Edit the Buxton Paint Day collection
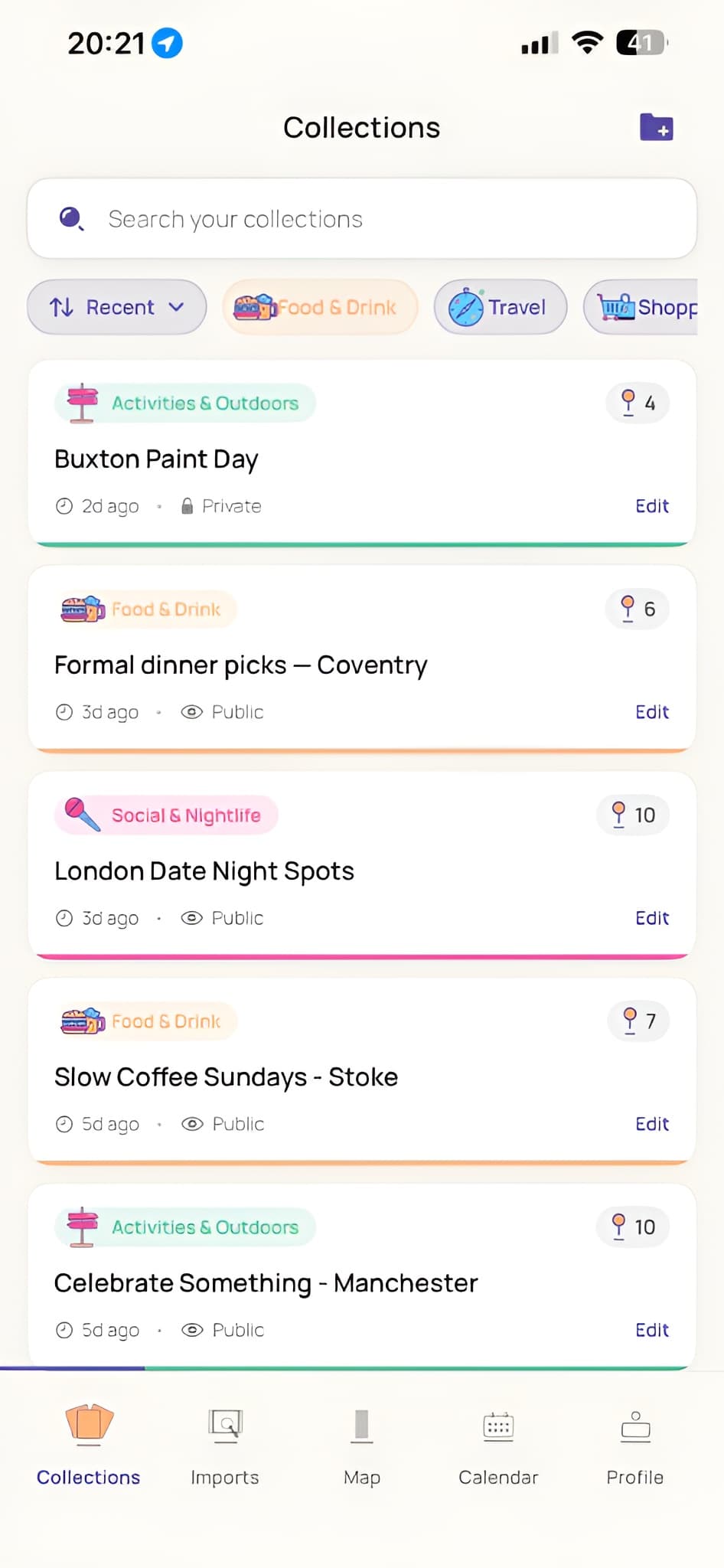 [651, 506]
